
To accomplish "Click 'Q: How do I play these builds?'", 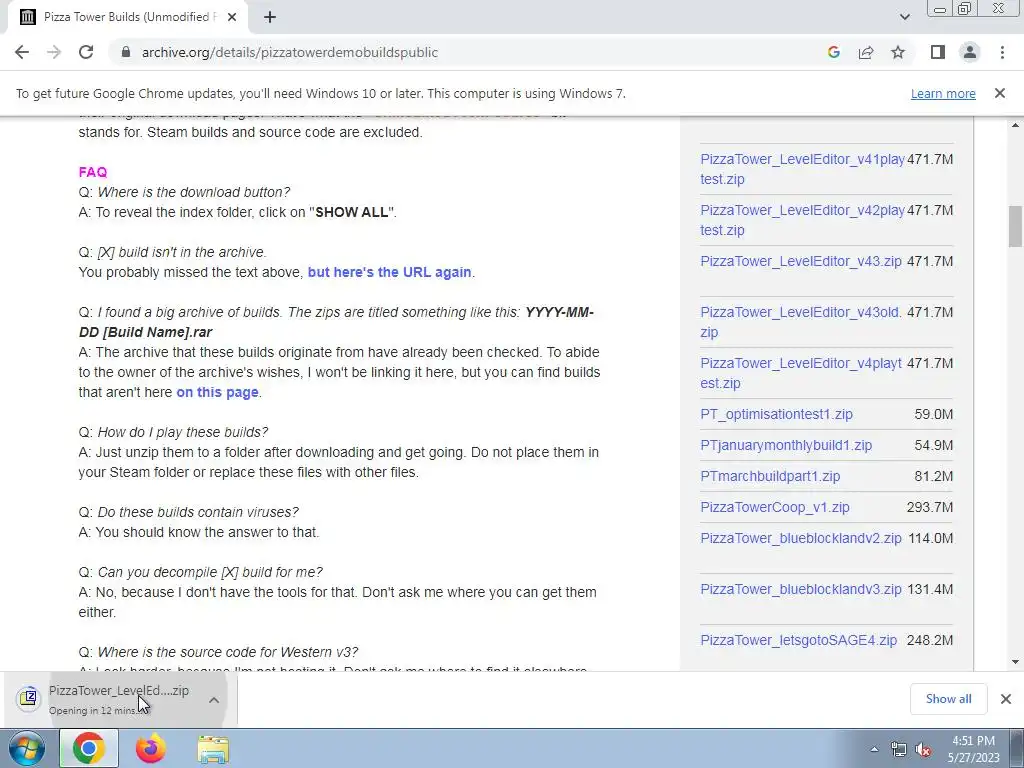I will pyautogui.click(x=173, y=432).
